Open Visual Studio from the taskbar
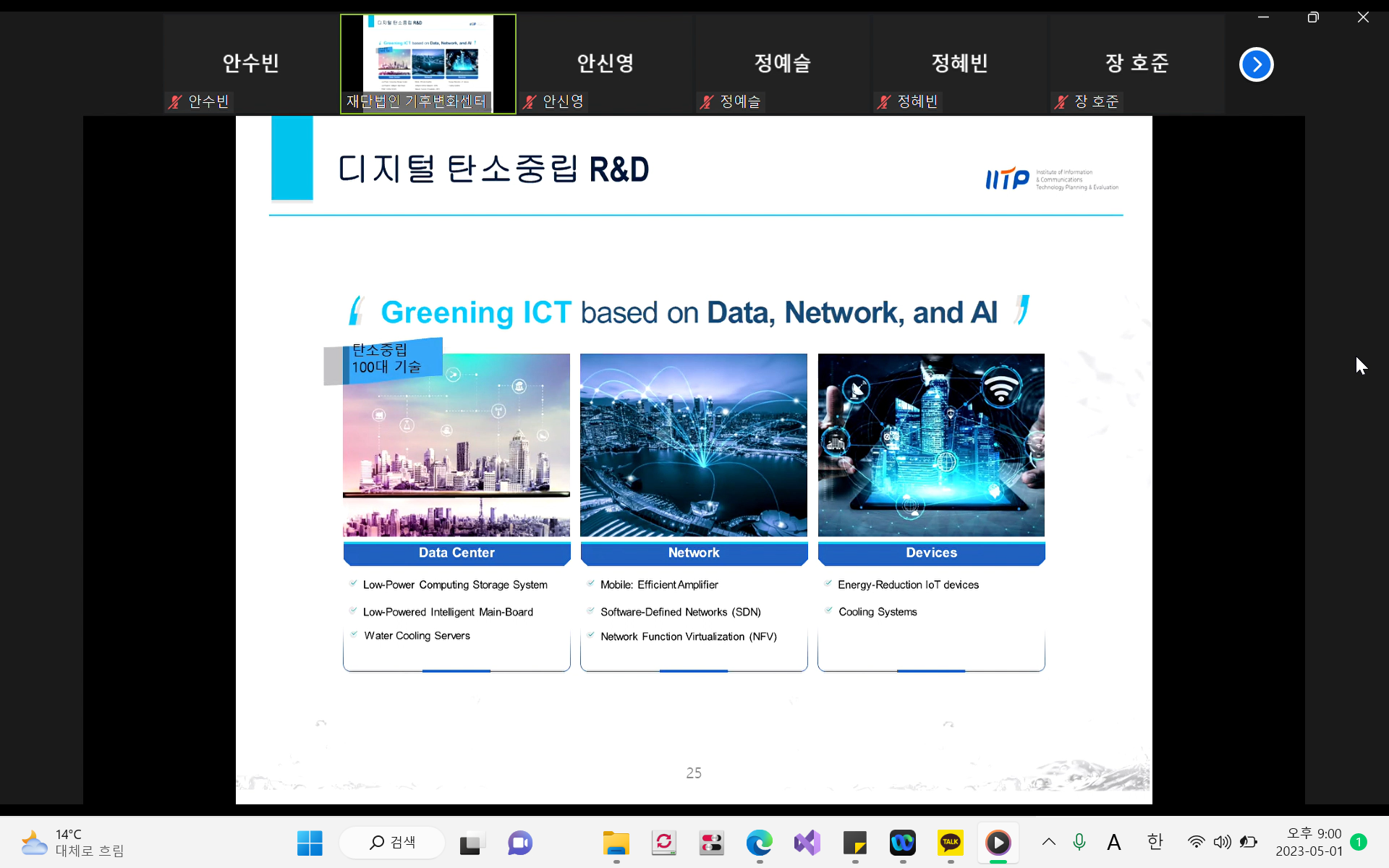The height and width of the screenshot is (868, 1389). (807, 843)
